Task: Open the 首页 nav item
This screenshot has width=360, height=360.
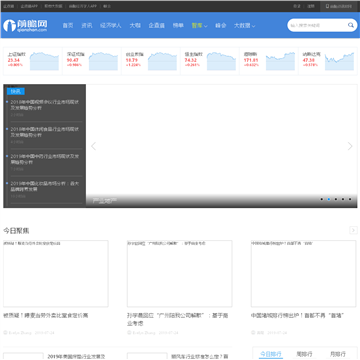Action: pos(68,25)
